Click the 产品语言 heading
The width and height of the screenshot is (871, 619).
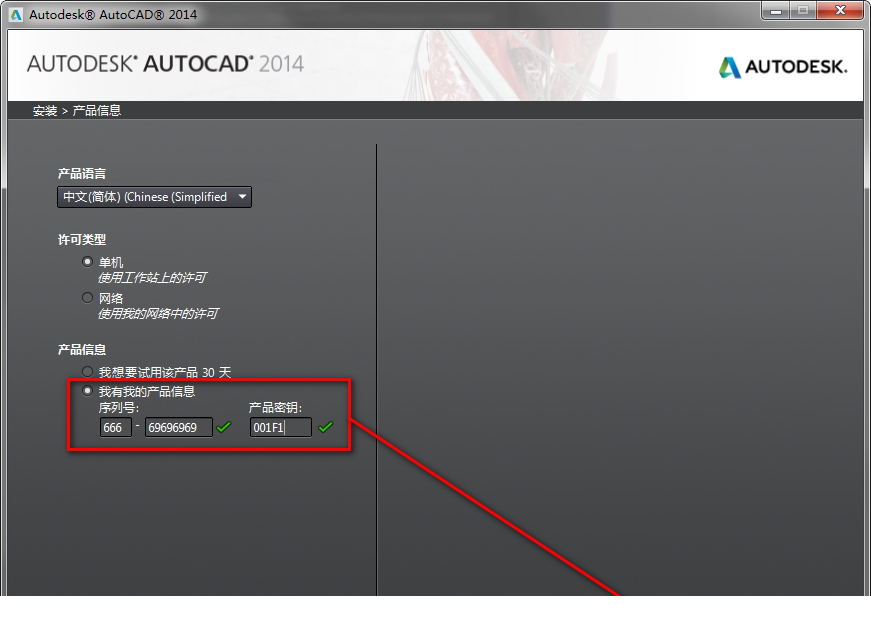click(82, 174)
